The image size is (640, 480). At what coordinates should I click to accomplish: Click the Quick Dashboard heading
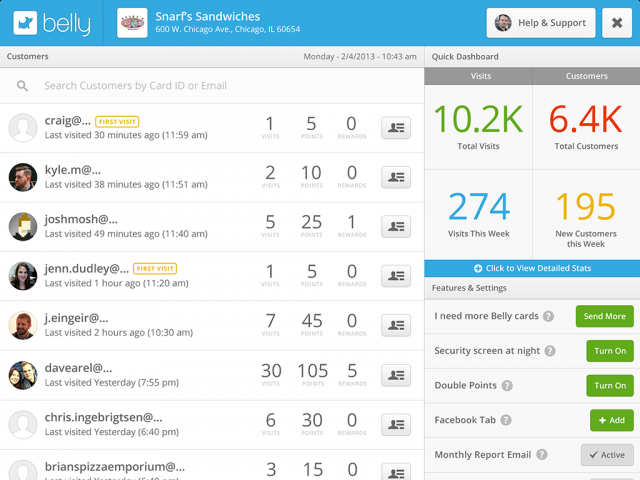[x=465, y=57]
